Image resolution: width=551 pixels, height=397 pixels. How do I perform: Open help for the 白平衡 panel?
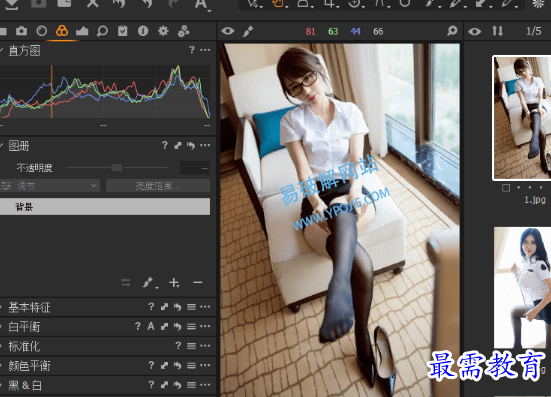click(x=138, y=326)
